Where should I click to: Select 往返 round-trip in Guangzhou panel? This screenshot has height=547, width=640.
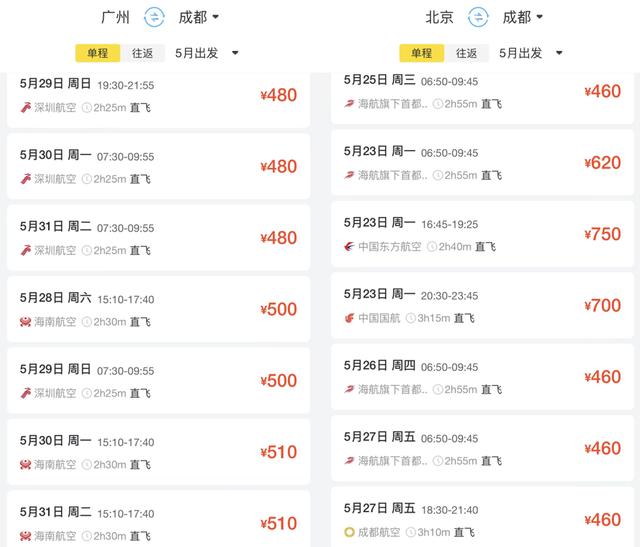[144, 53]
